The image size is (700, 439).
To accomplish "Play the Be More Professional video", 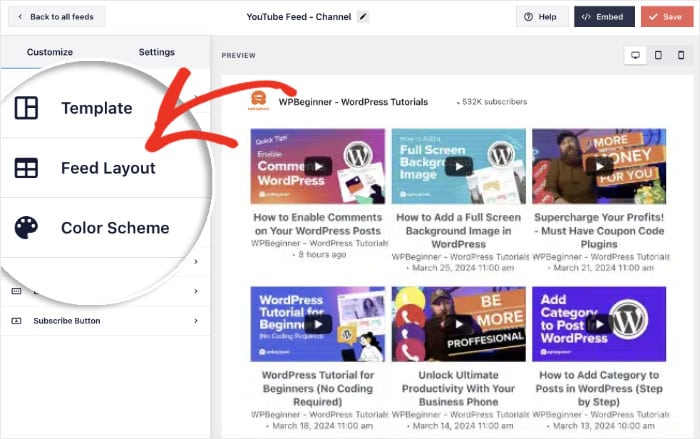I will pyautogui.click(x=458, y=324).
